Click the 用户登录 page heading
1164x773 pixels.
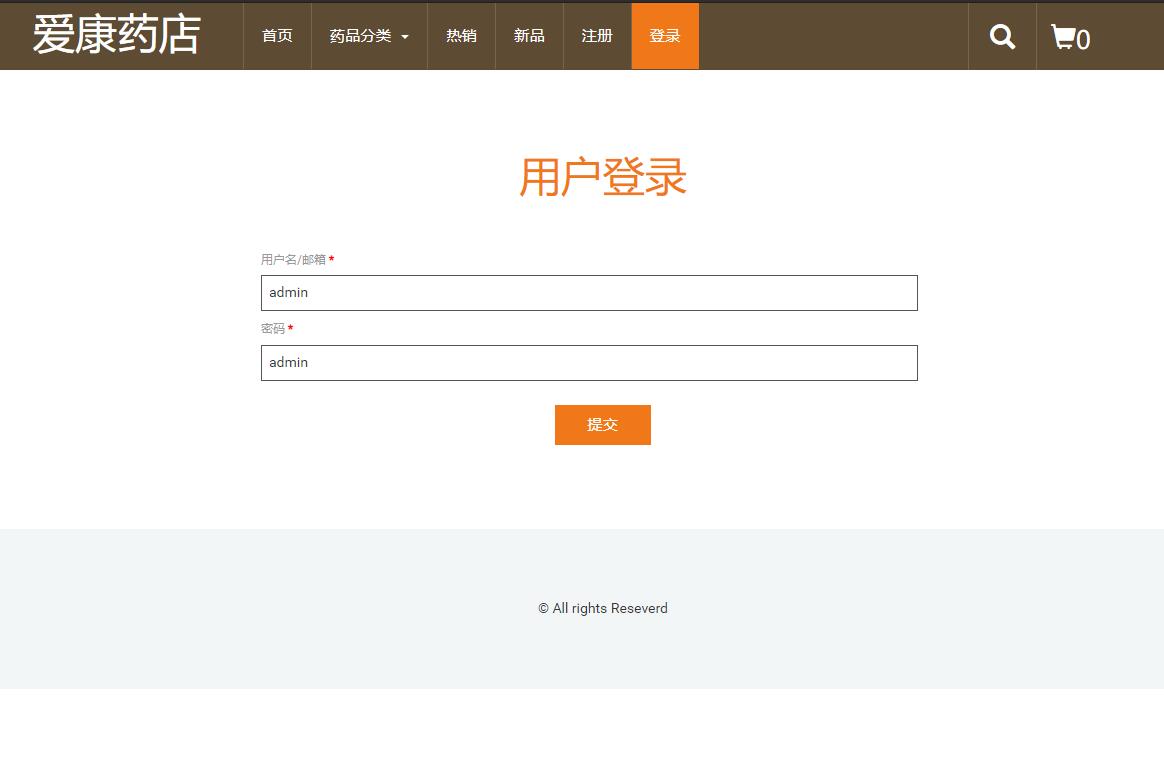coord(603,176)
